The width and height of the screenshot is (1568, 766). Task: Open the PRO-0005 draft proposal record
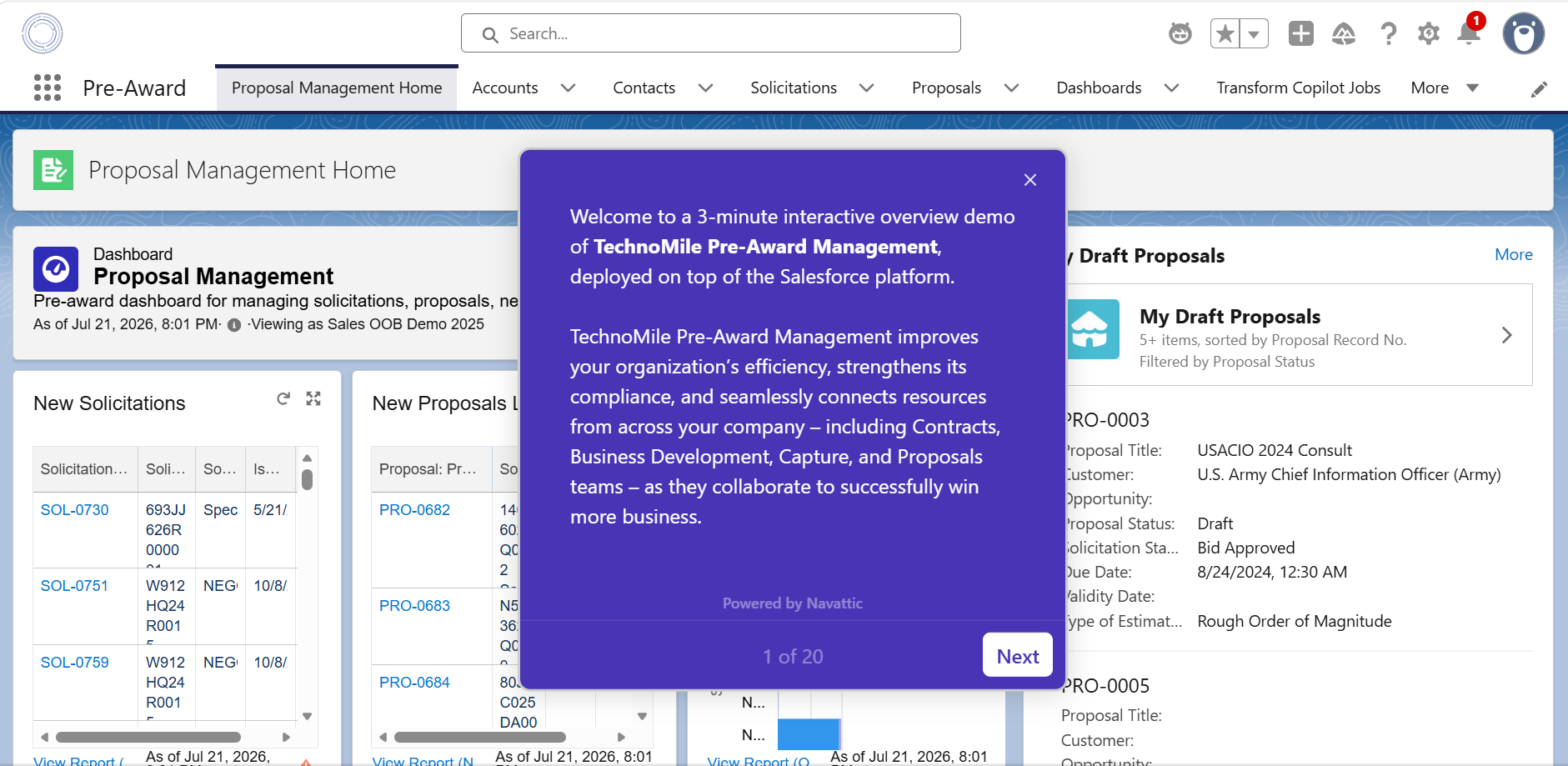click(x=1106, y=686)
